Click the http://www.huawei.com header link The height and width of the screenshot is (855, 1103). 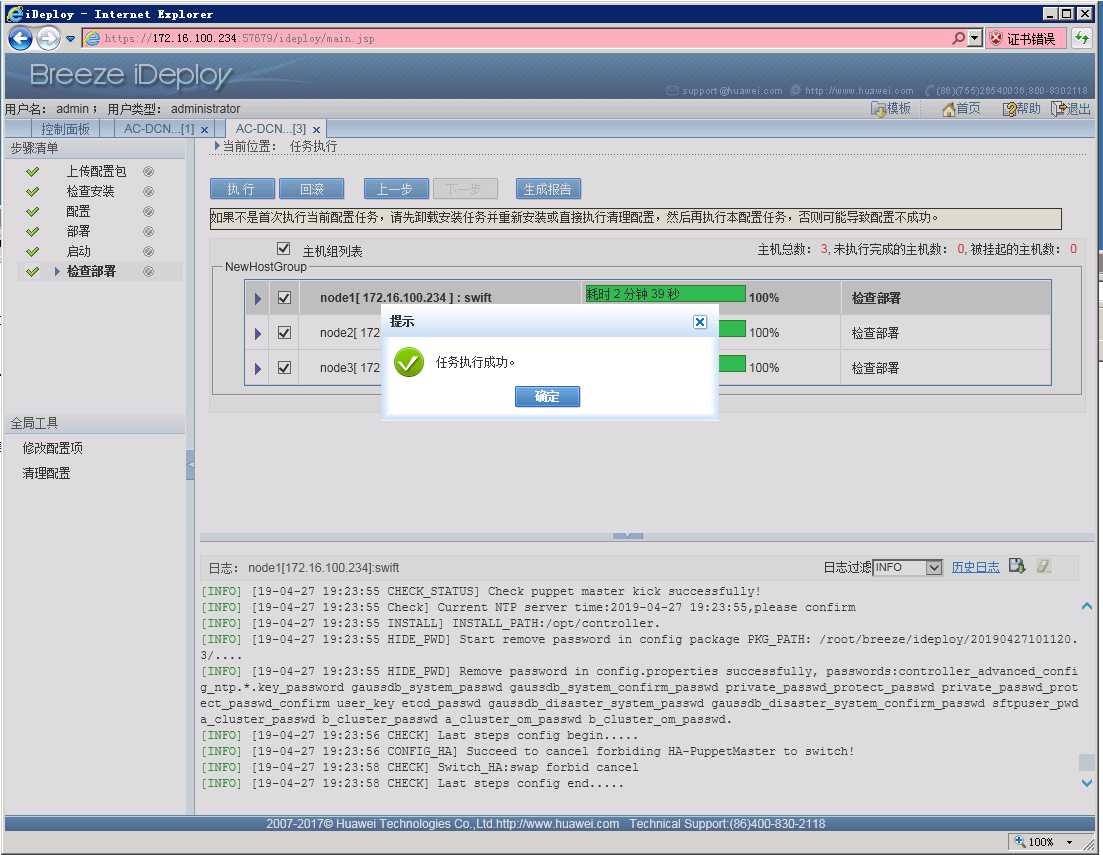point(859,91)
